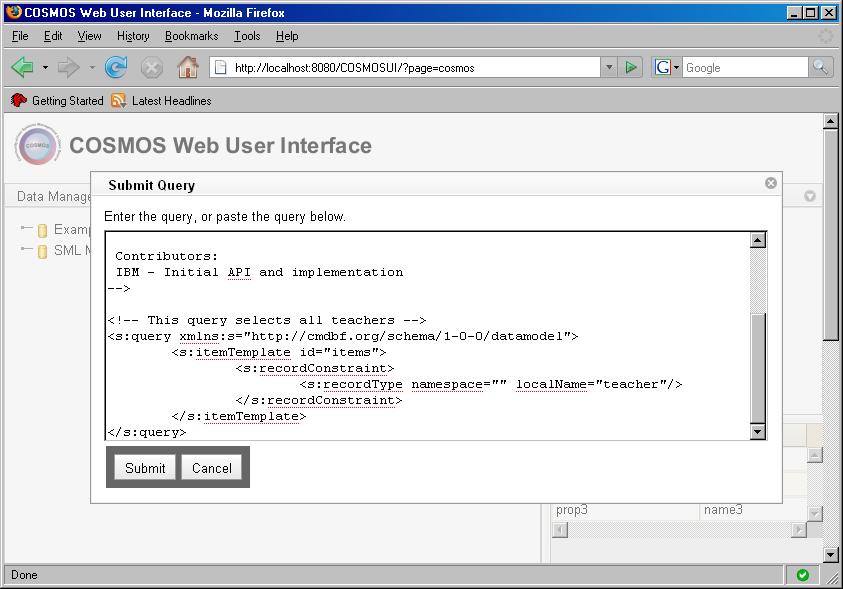Viewport: 843px width, 589px height.
Task: Expand the SML tree node
Action: [26, 249]
